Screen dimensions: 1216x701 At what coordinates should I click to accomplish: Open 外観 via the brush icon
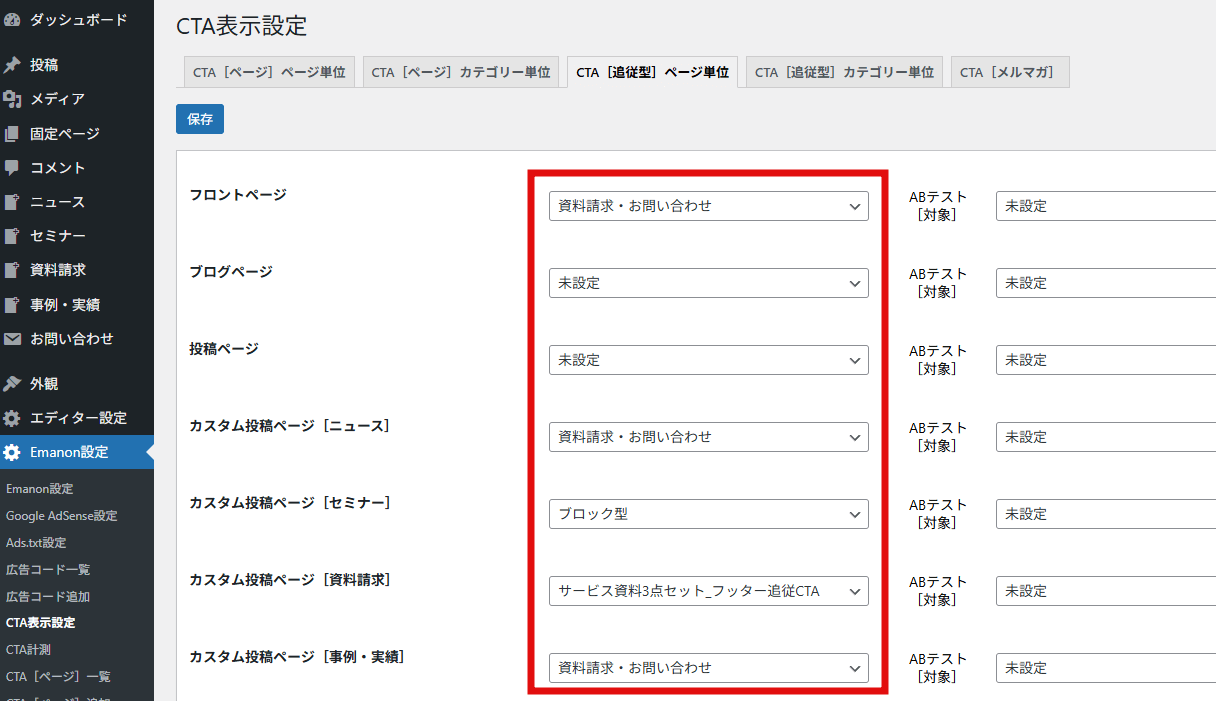coord(15,383)
